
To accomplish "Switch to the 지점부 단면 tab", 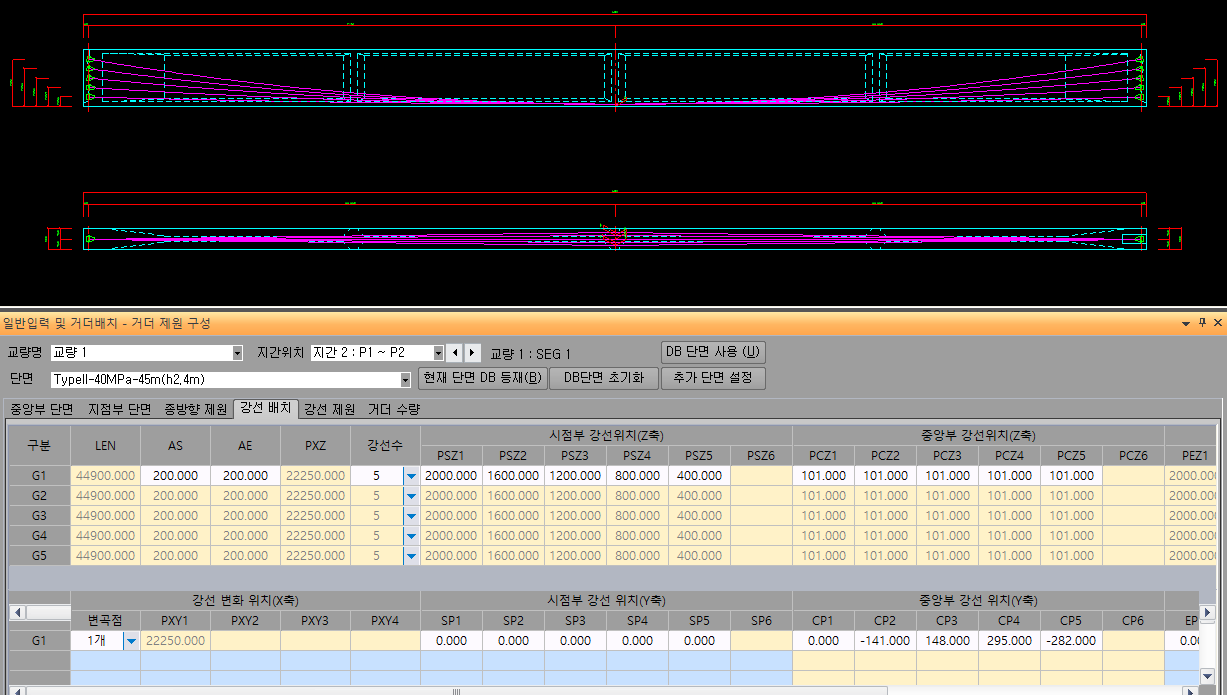I will 119,409.
